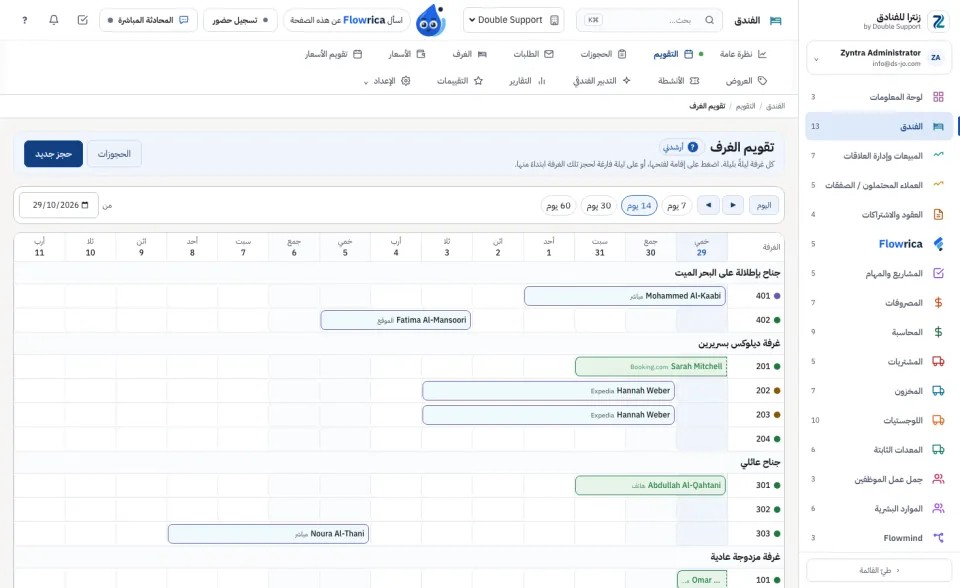Open the الحجوزات tab in navigation
This screenshot has width=960, height=588.
[603, 54]
